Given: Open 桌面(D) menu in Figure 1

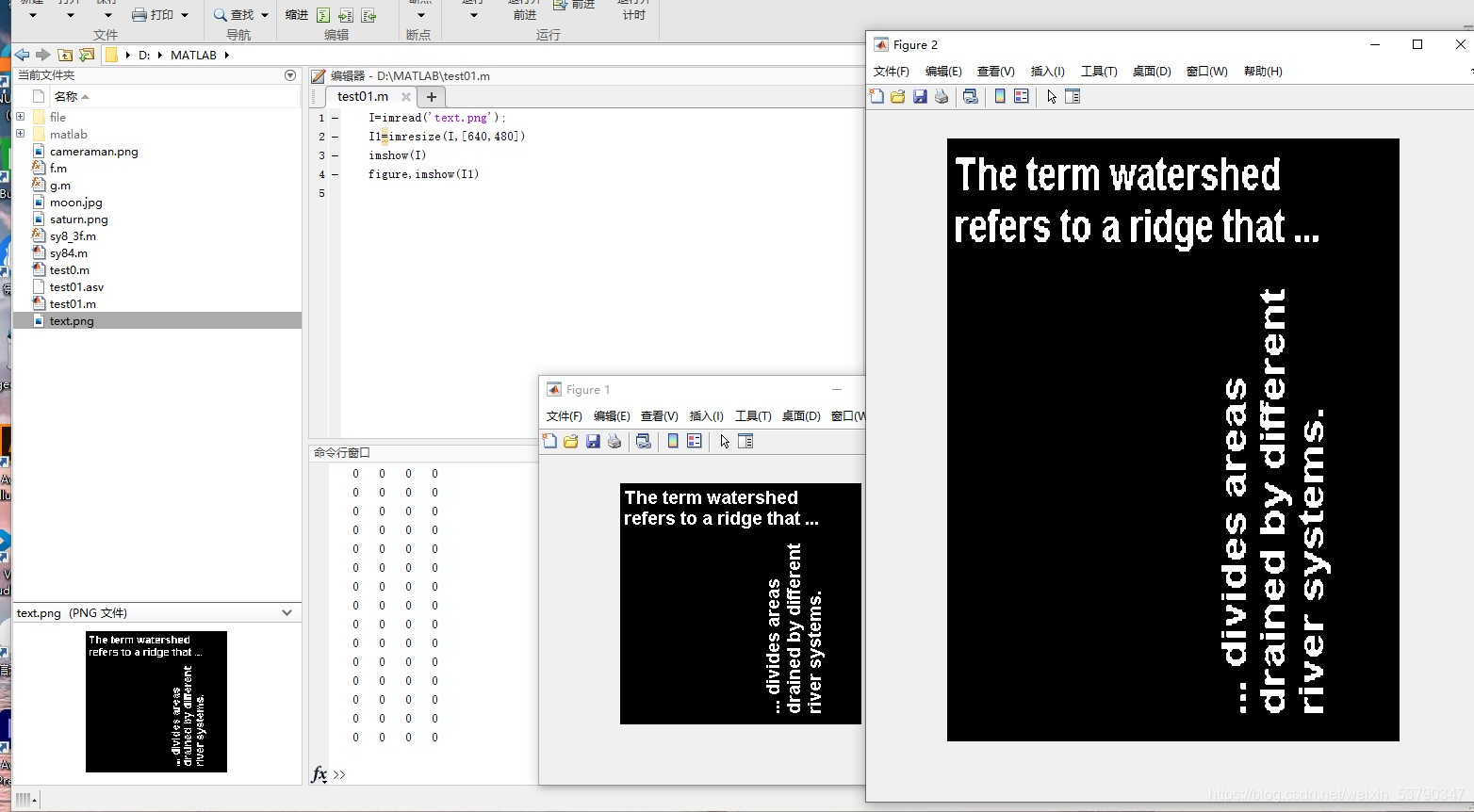Looking at the screenshot, I should [801, 416].
